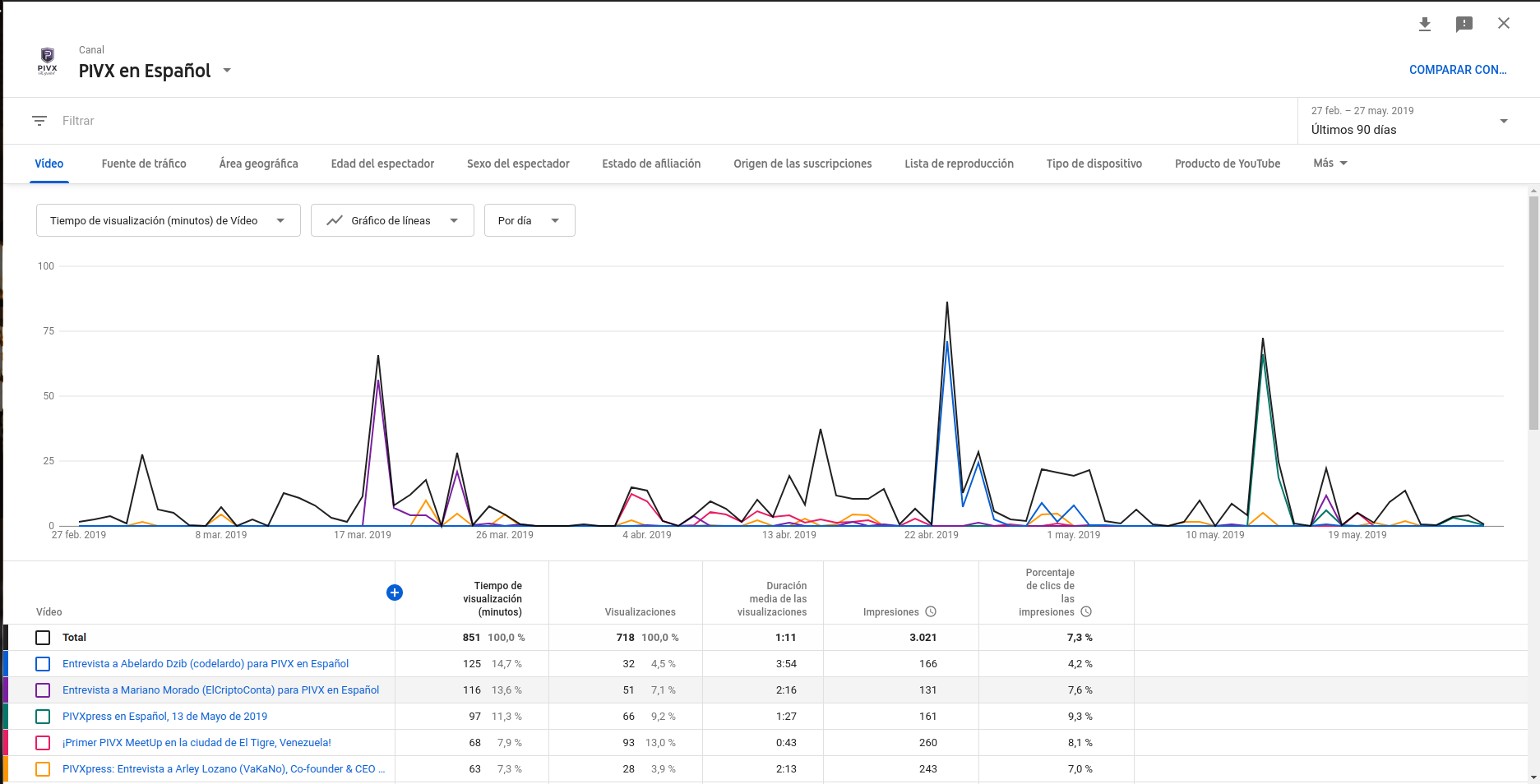Screen dimensions: 1540x784
Task: Open the Tipo de dispositivo tab
Action: pyautogui.click(x=1094, y=164)
